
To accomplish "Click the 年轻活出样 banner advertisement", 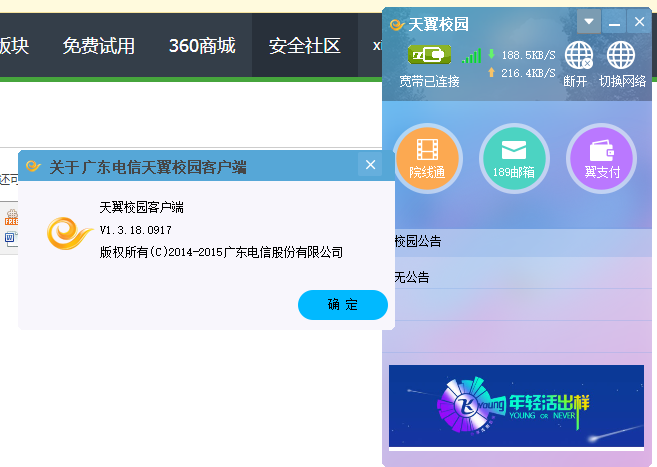I will tap(516, 406).
